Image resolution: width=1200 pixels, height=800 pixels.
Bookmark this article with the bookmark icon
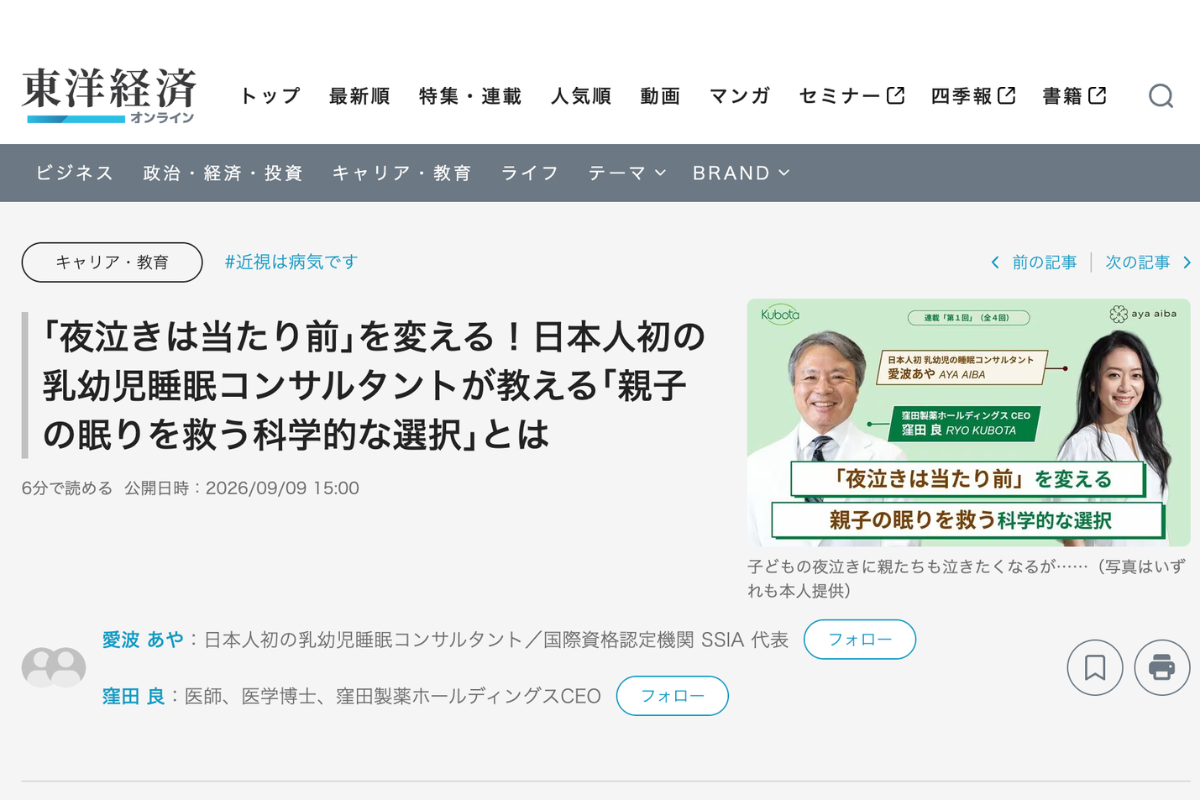1095,668
